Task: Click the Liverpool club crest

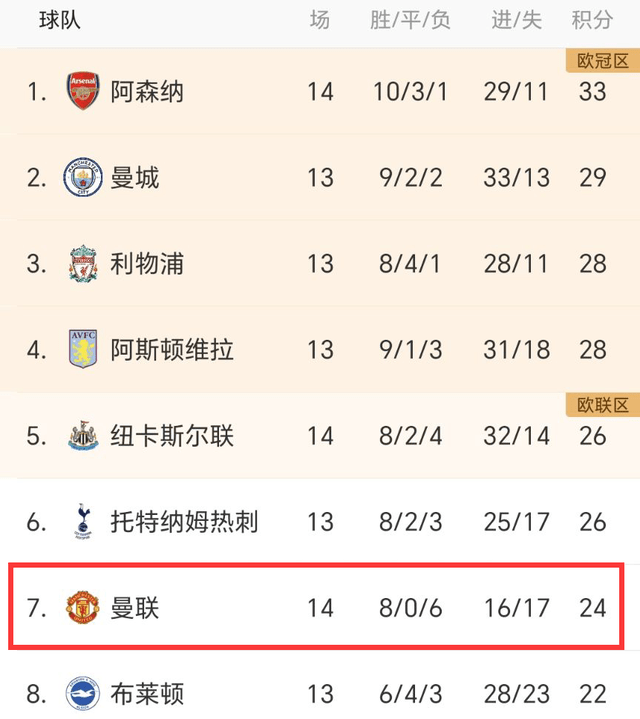Action: tap(83, 263)
